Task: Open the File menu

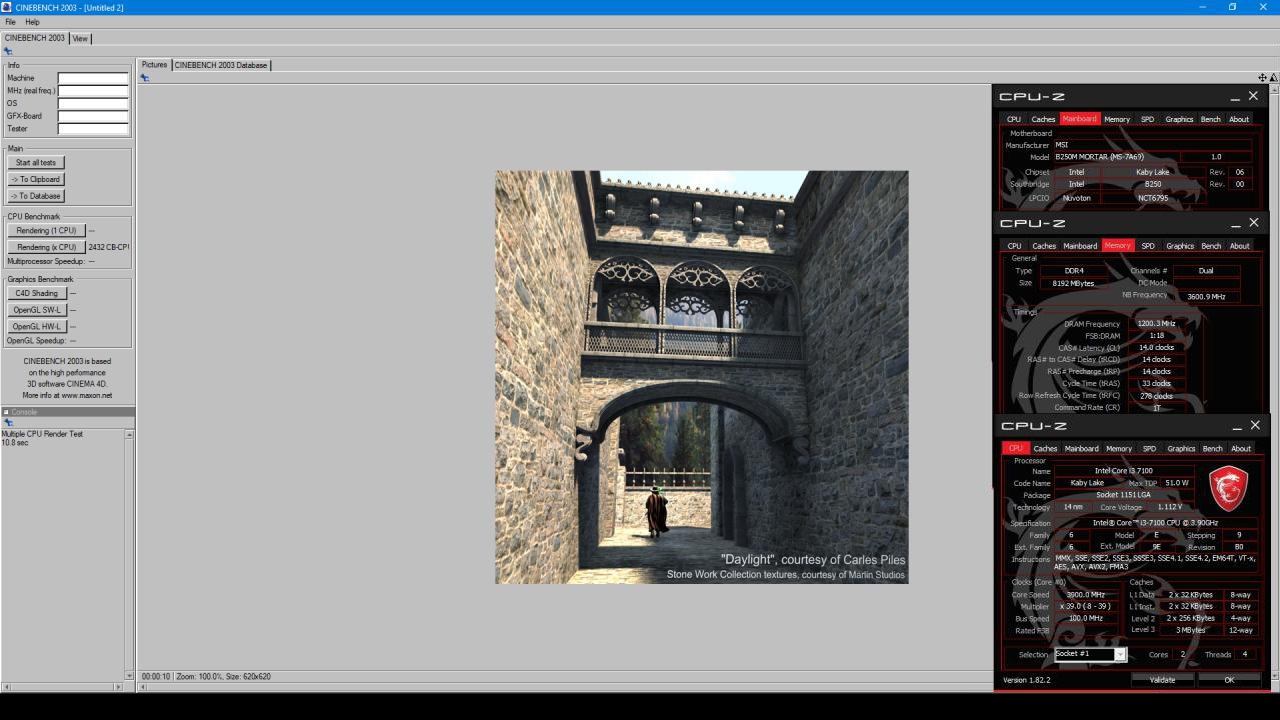Action: pos(10,22)
